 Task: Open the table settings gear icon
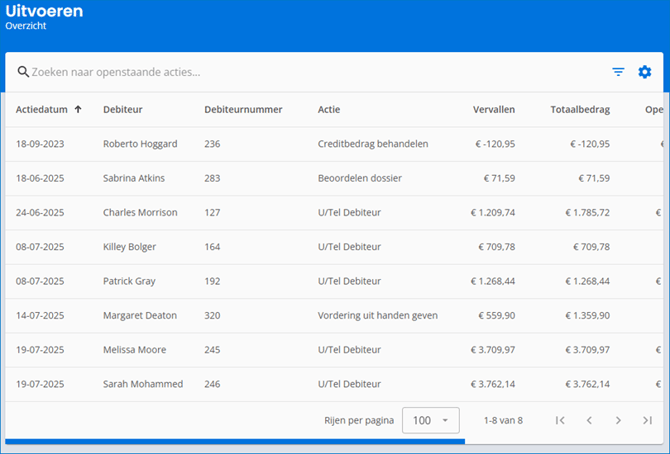pyautogui.click(x=645, y=72)
